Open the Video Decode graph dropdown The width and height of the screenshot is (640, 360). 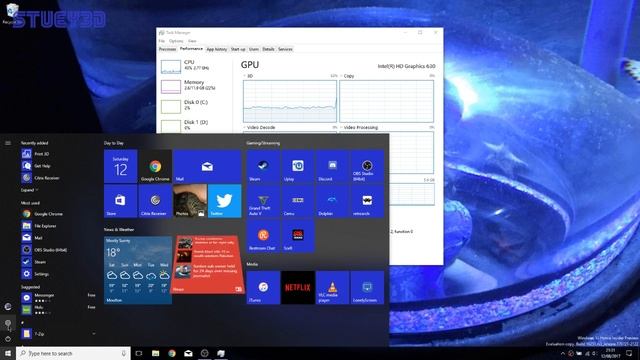259,127
